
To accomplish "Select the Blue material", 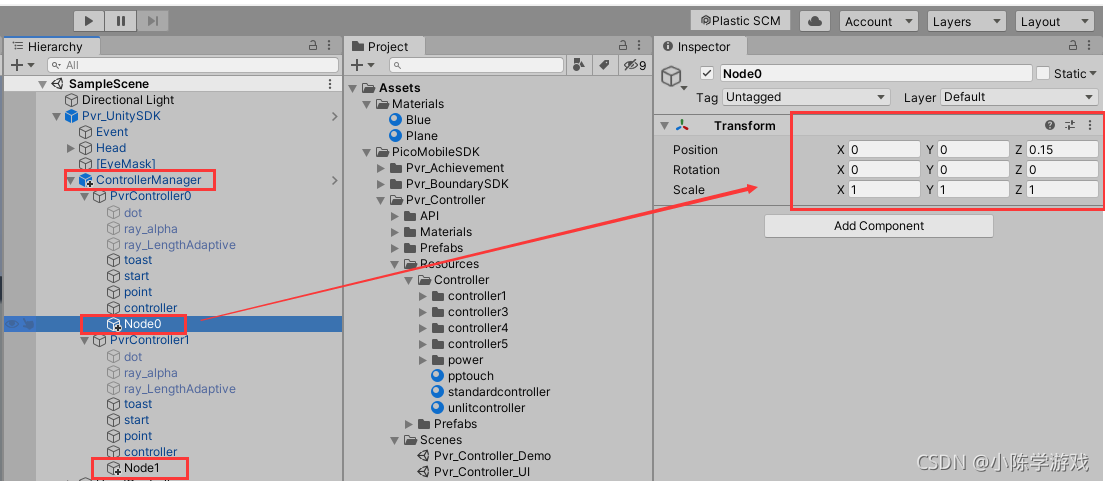I will click(418, 120).
